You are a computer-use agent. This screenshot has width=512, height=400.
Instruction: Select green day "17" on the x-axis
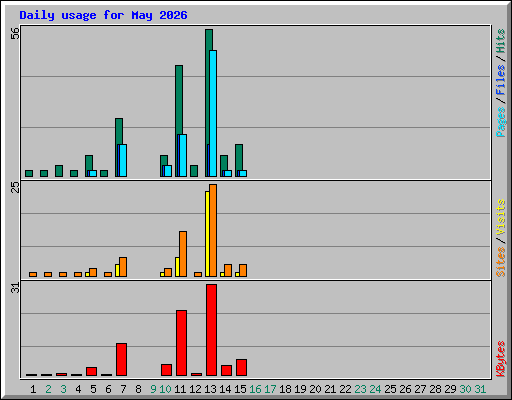tap(270, 389)
